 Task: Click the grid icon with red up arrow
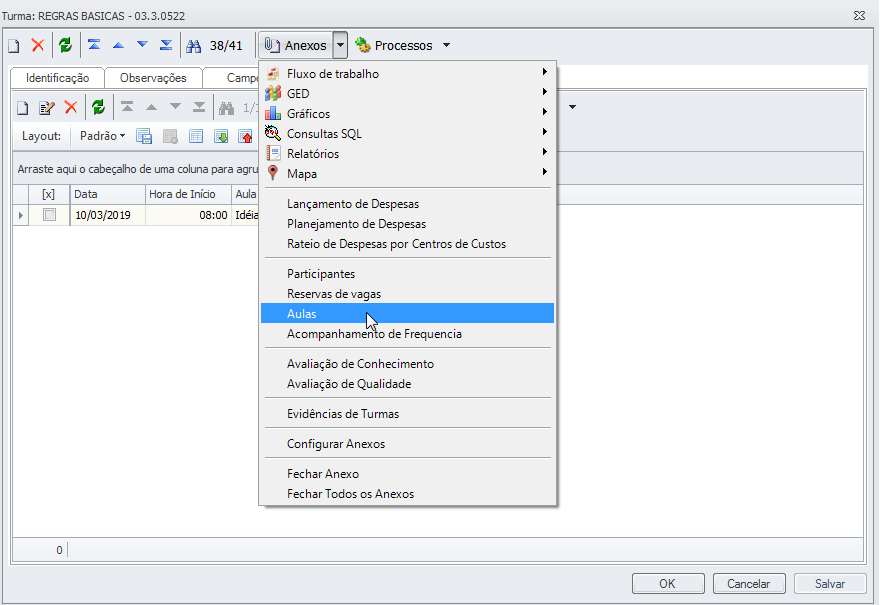[245, 136]
